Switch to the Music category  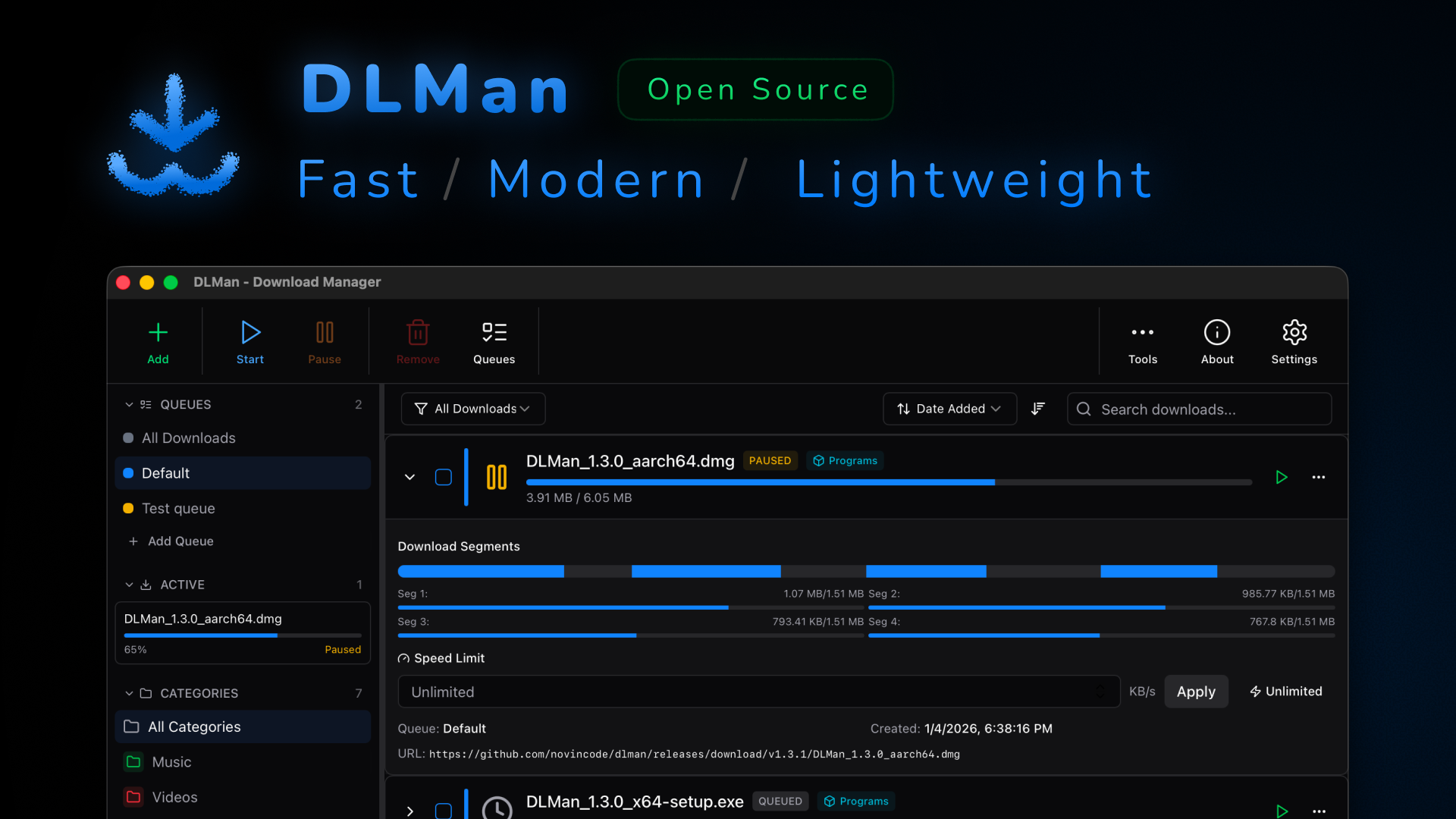pyautogui.click(x=171, y=761)
